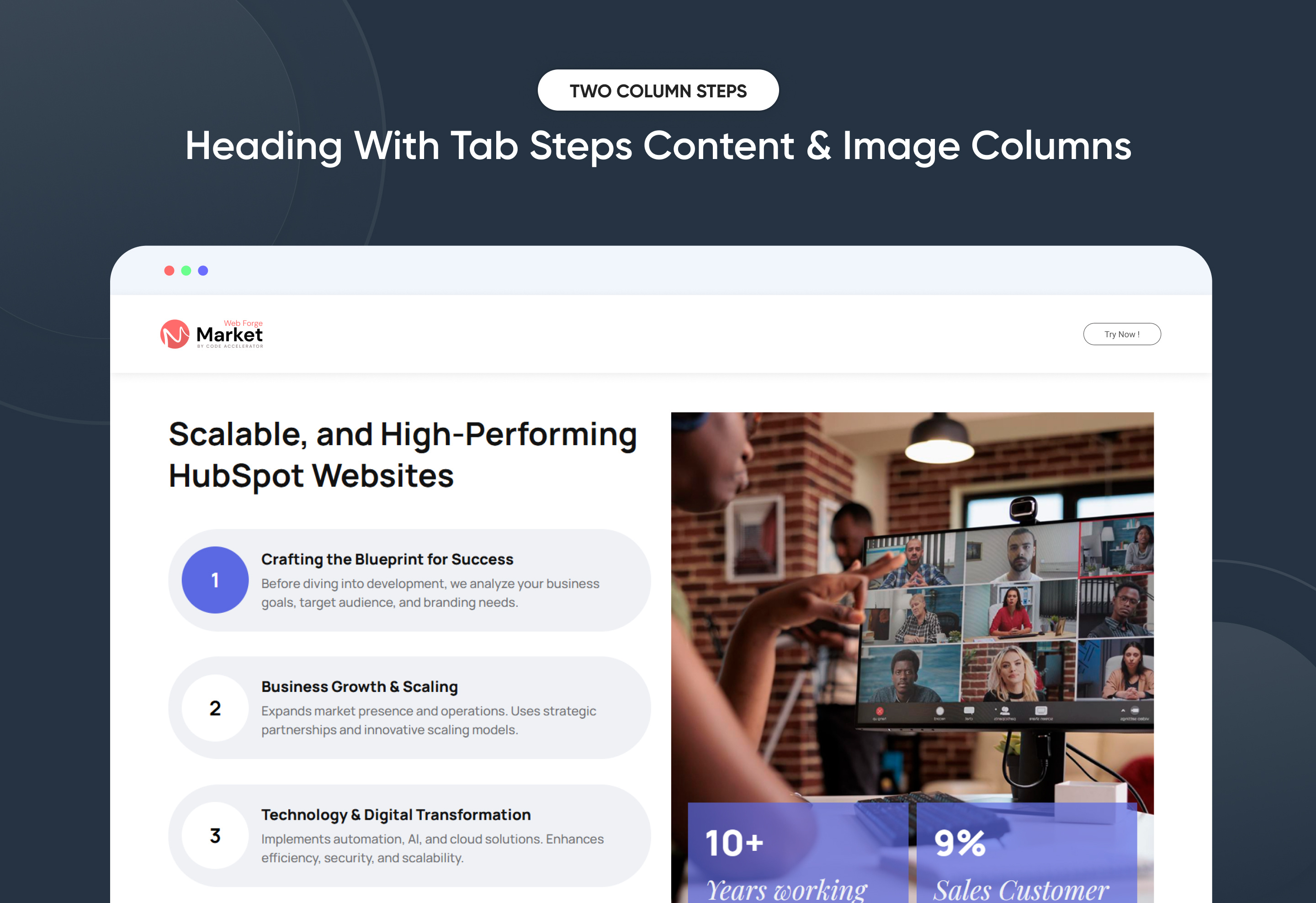Click the team video-call office image
The height and width of the screenshot is (903, 1316).
tap(912, 595)
